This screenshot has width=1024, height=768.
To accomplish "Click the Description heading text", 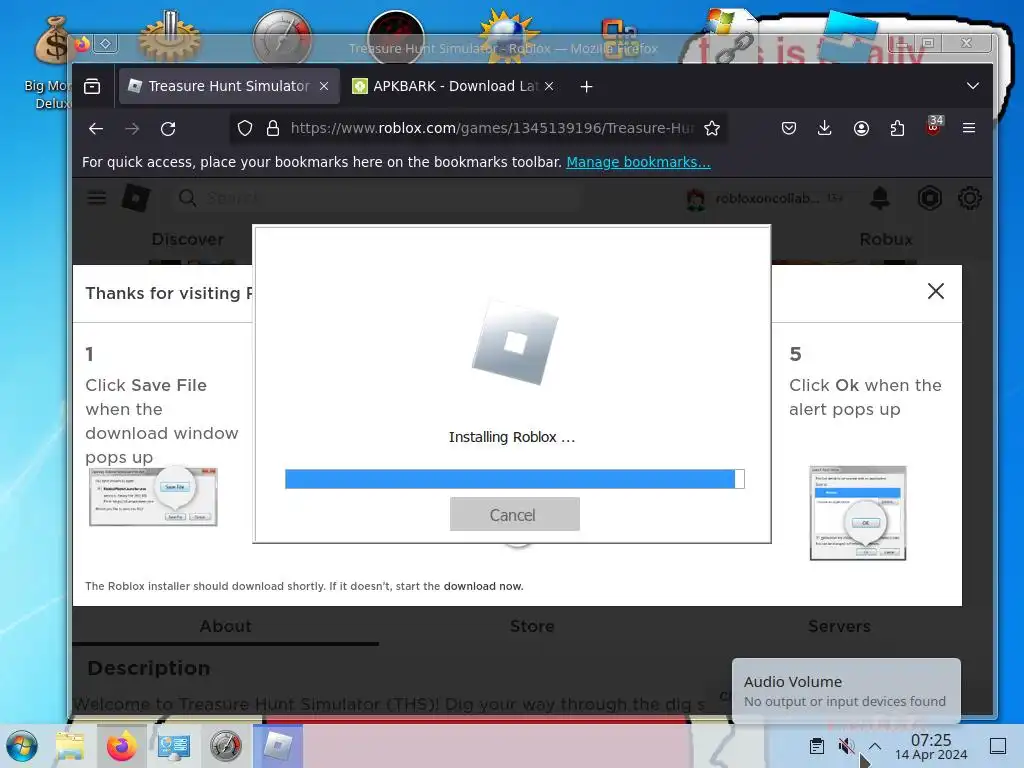I will coord(149,668).
